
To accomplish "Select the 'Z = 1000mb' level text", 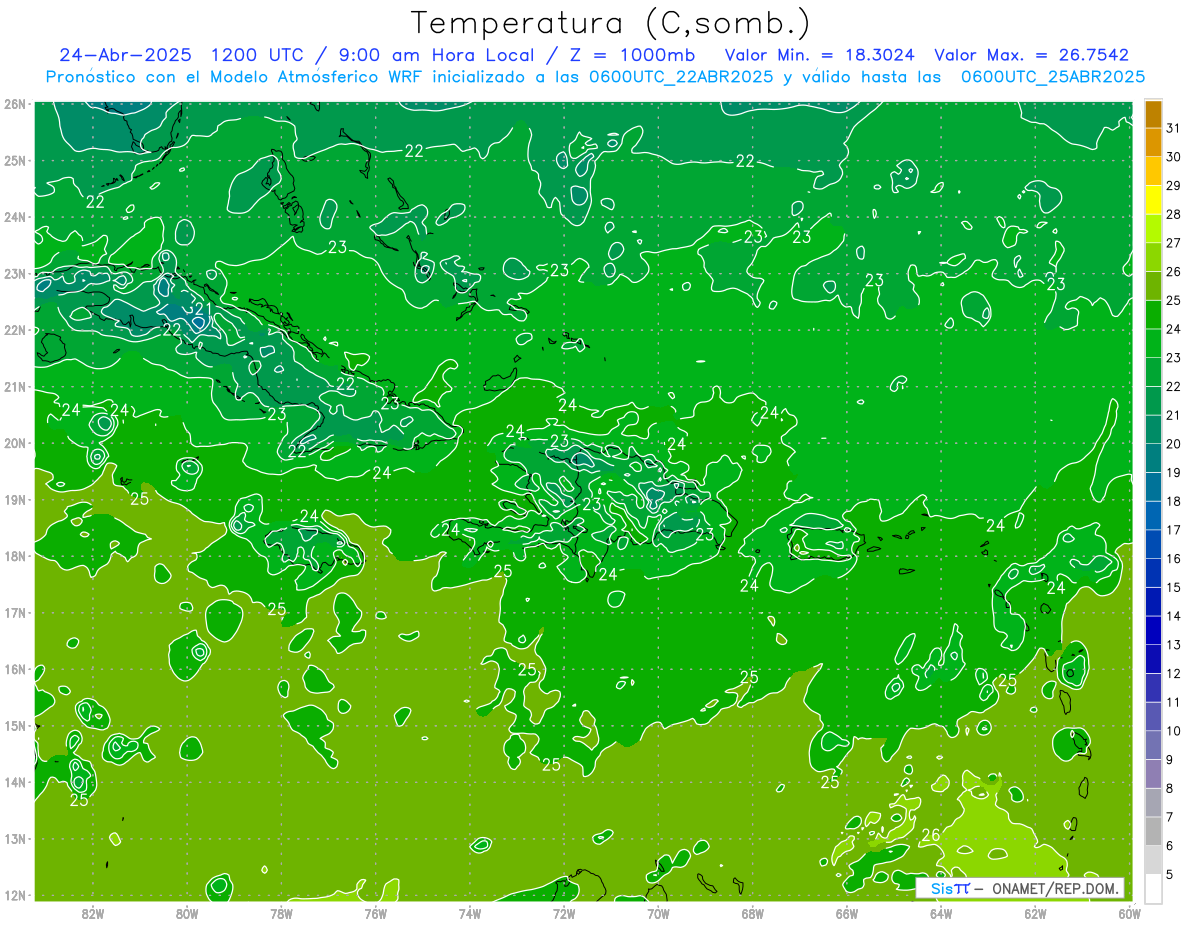I will coord(632,55).
